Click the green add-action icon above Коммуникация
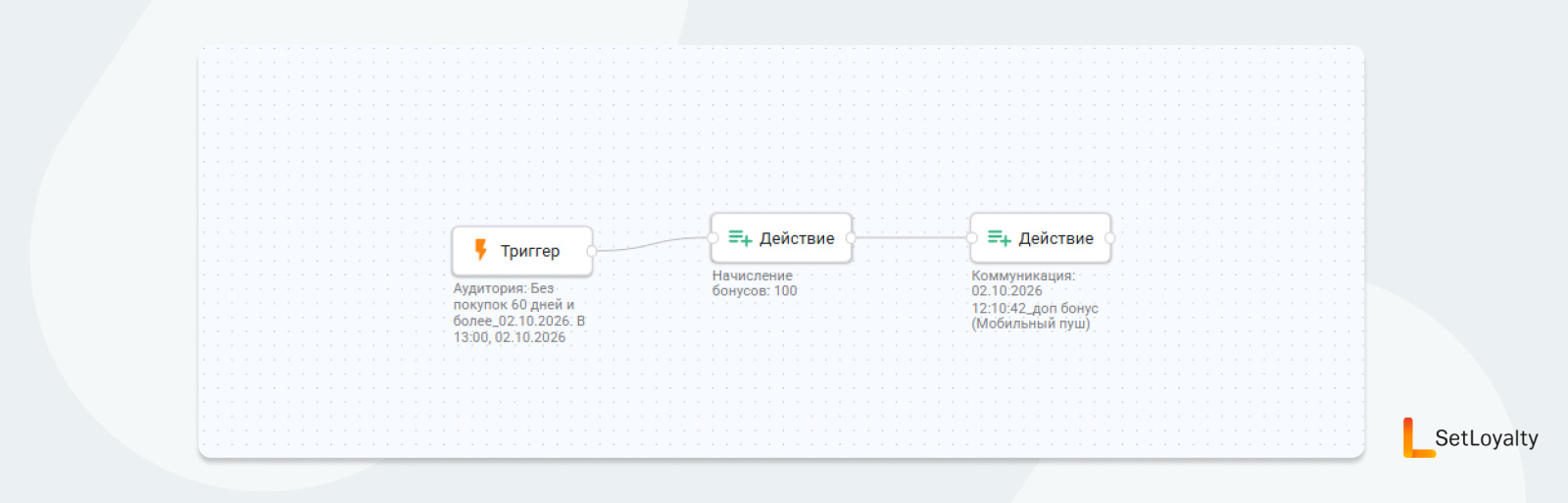1568x503 pixels. click(999, 238)
